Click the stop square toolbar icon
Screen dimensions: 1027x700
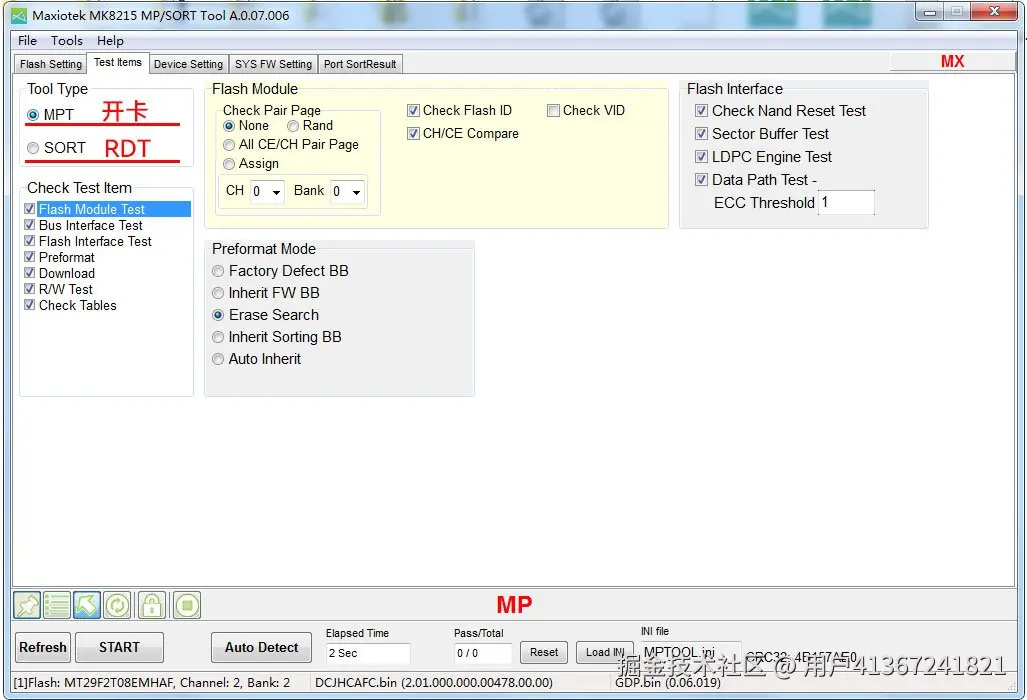click(187, 605)
